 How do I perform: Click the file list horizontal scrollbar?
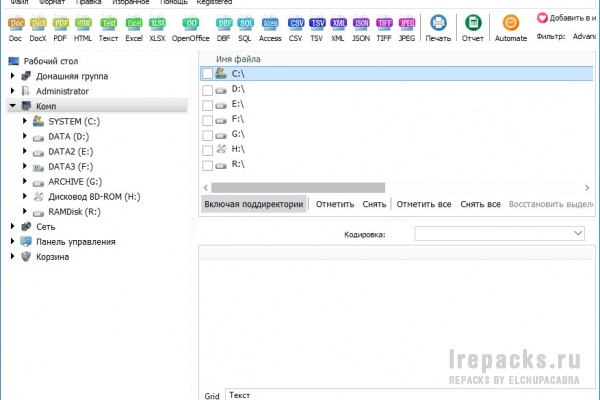tap(298, 188)
